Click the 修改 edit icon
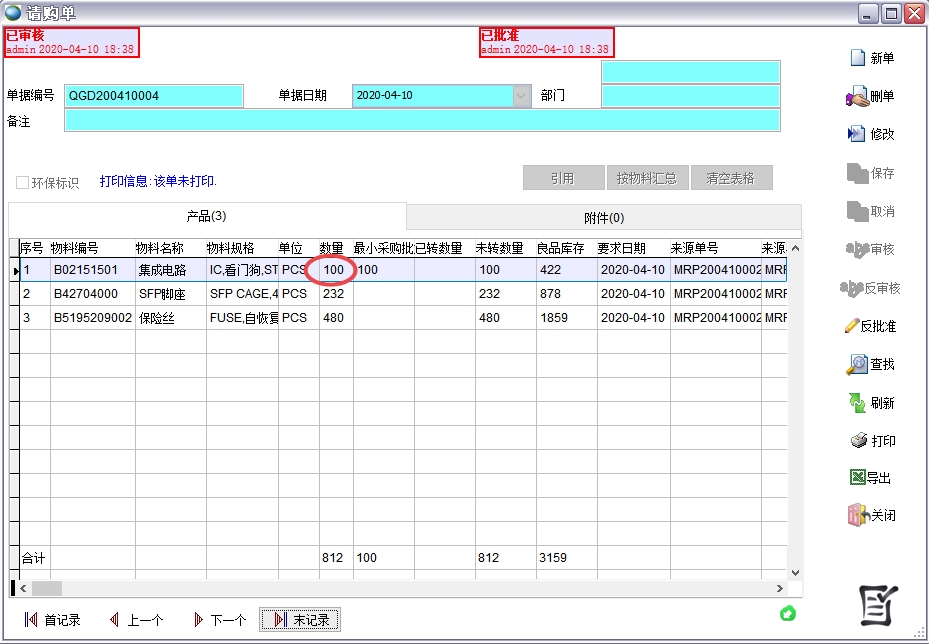Screen dimensions: 929x644 tap(857, 134)
